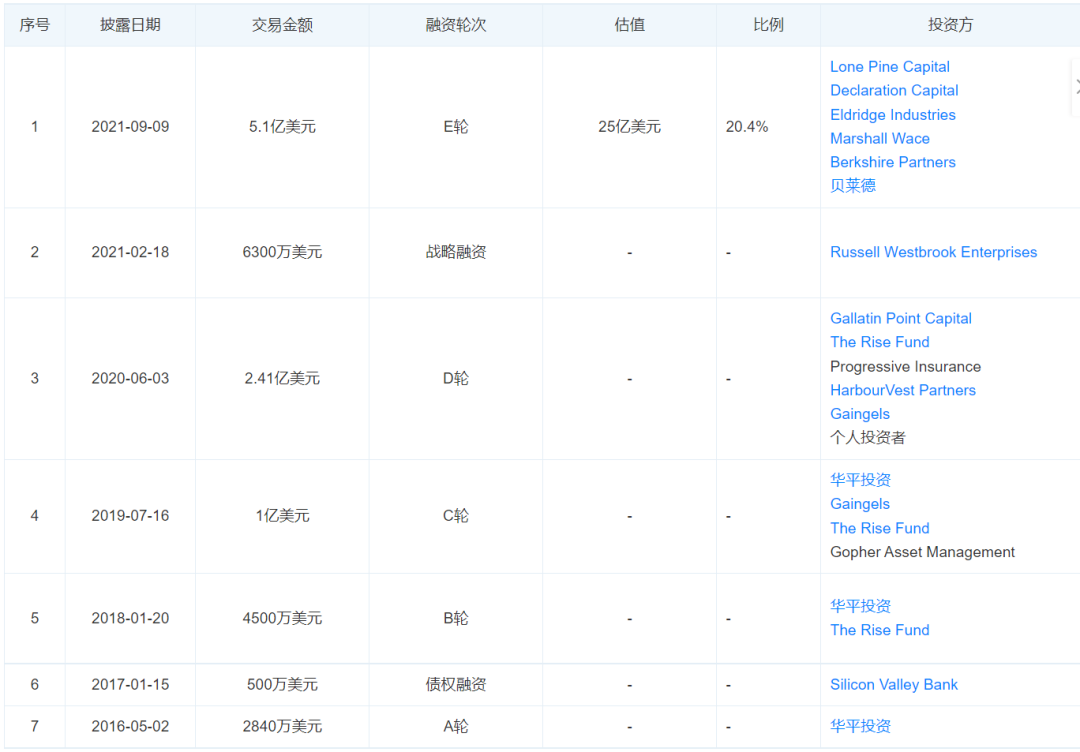Screen dimensions: 1080x752
Task: Select the 比例 column header
Action: pyautogui.click(x=768, y=25)
